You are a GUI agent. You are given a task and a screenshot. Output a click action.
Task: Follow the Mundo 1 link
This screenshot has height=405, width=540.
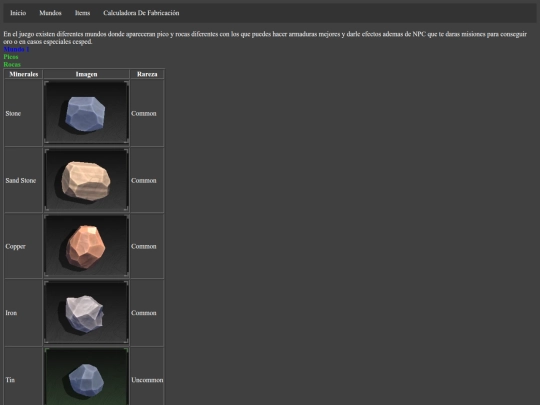pos(16,49)
